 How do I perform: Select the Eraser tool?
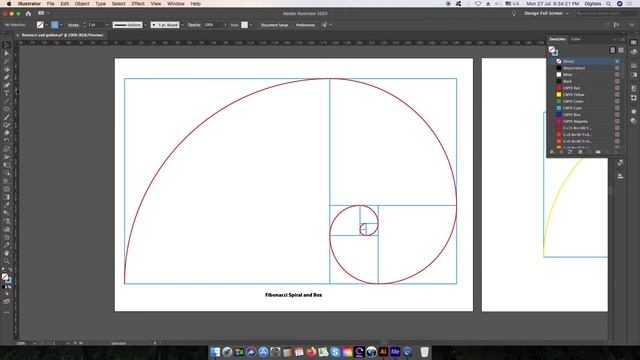[x=7, y=133]
